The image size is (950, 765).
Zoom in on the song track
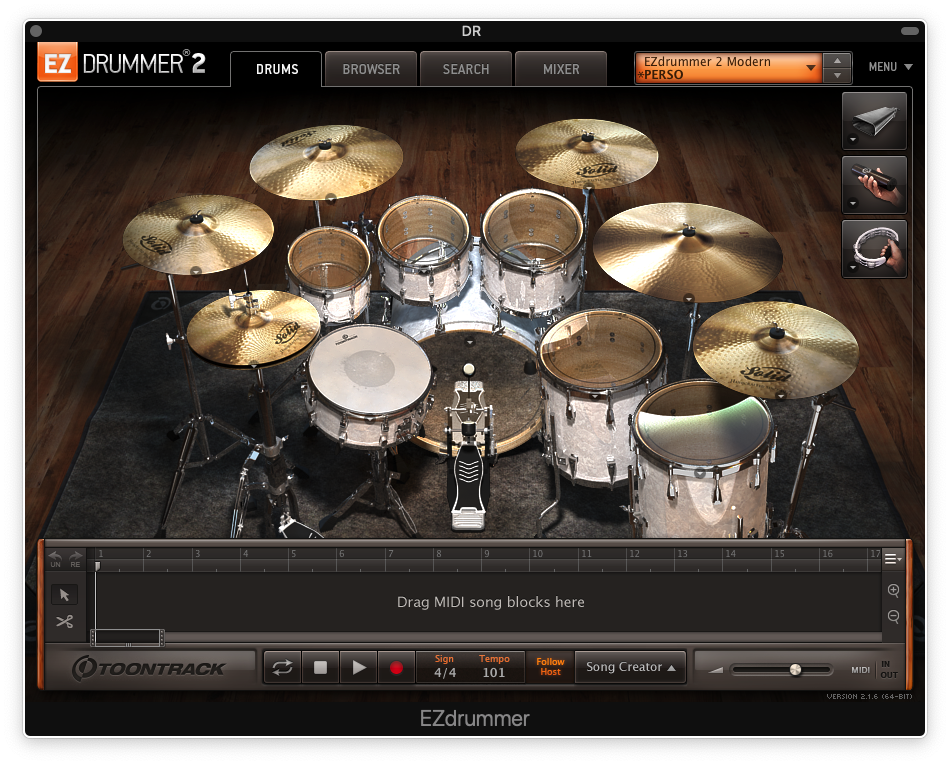coord(893,591)
